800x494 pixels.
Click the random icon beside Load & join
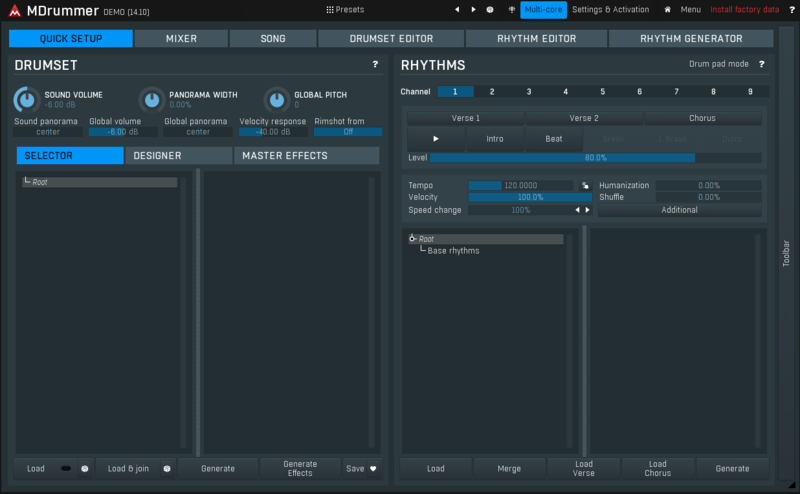pos(167,468)
